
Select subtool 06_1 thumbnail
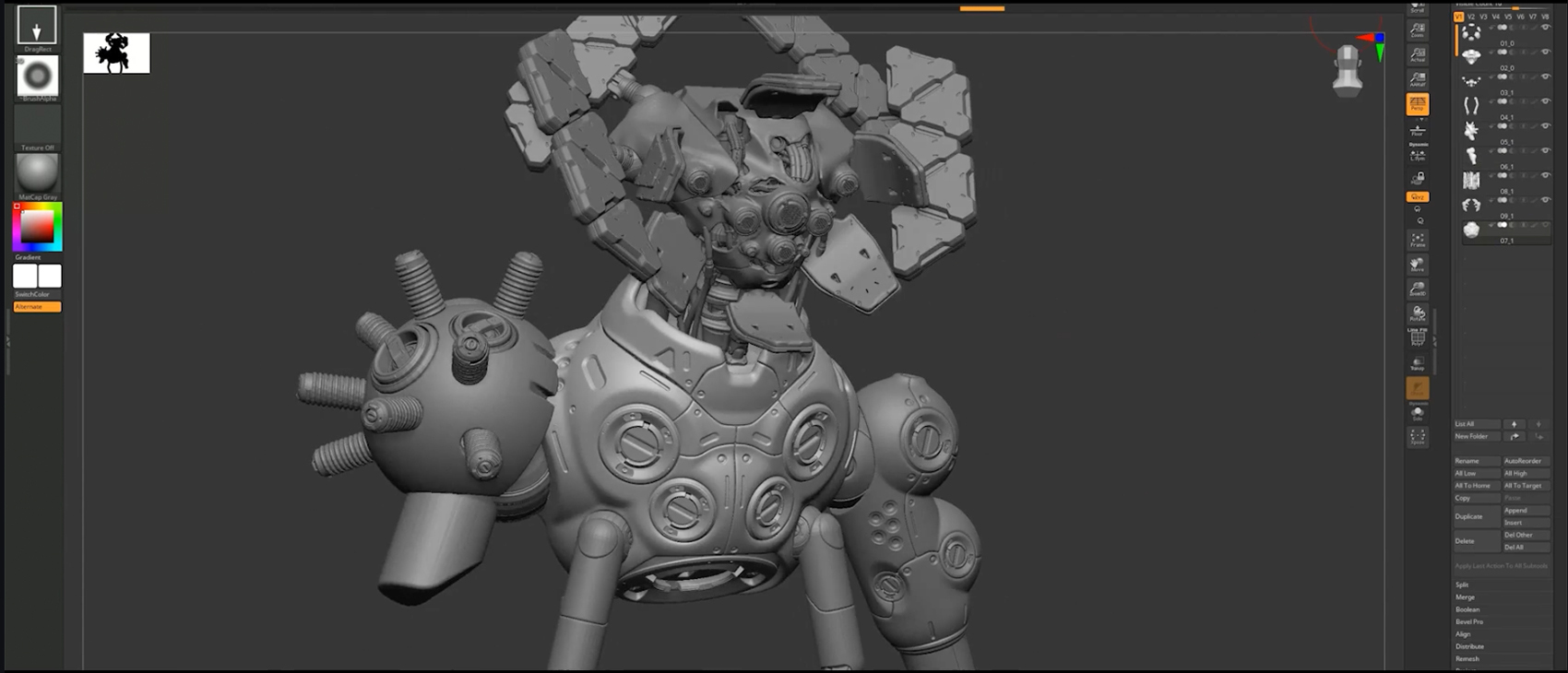[x=1471, y=156]
